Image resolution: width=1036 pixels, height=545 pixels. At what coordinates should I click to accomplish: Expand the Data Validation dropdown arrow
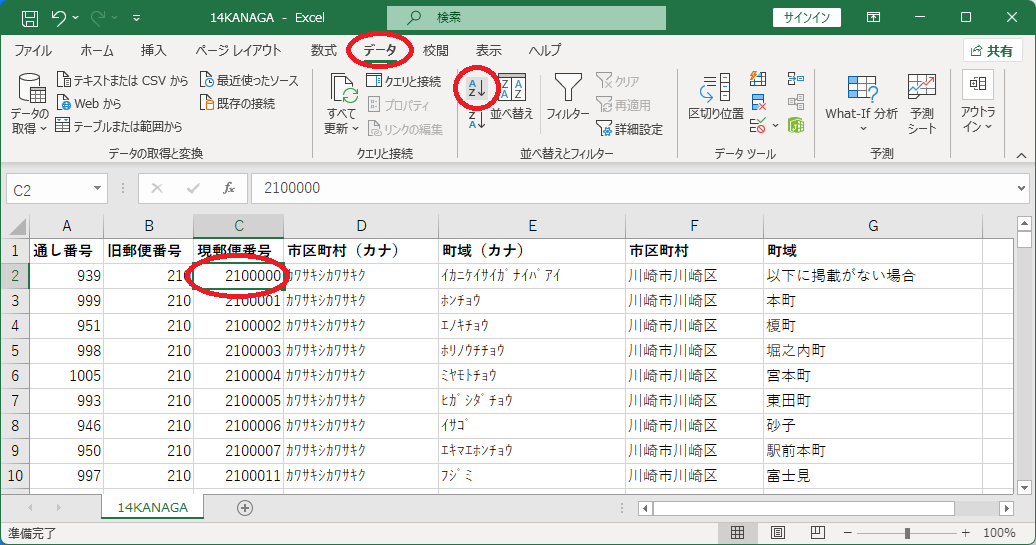coord(775,126)
